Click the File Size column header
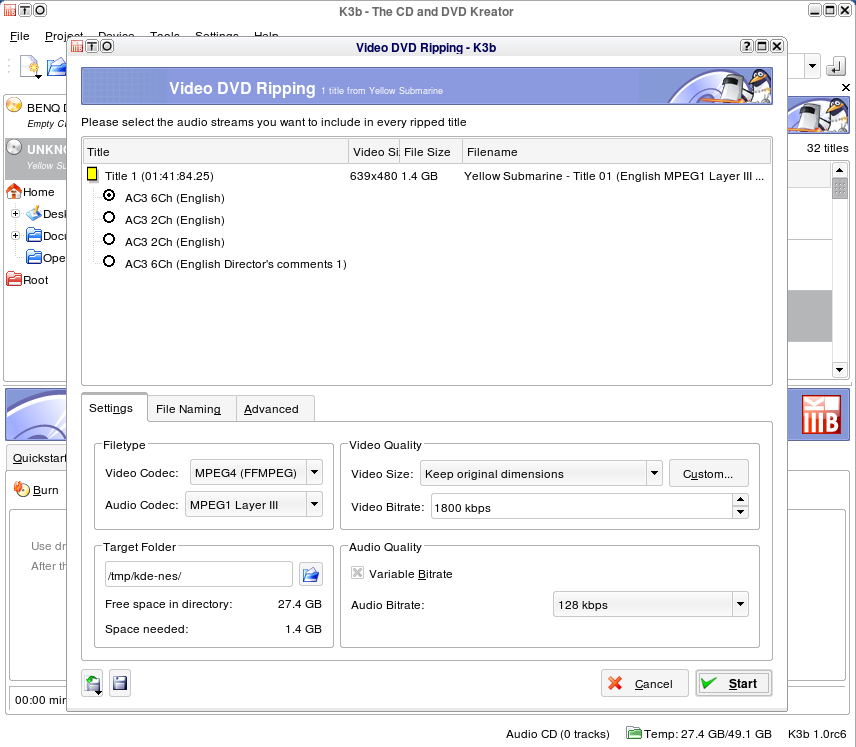856x747 pixels. (x=431, y=152)
